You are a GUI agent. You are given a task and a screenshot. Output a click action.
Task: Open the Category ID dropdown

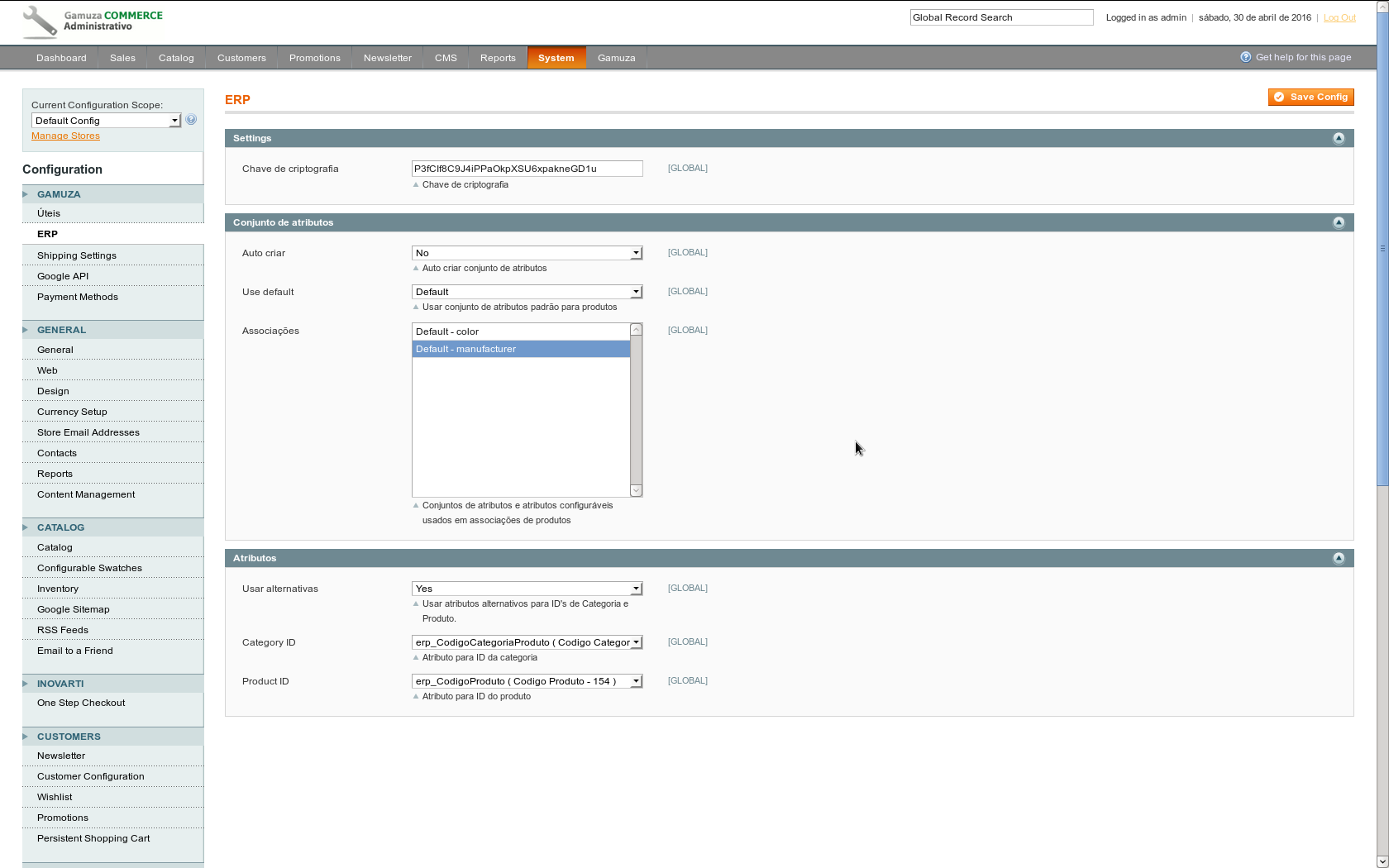tap(527, 642)
